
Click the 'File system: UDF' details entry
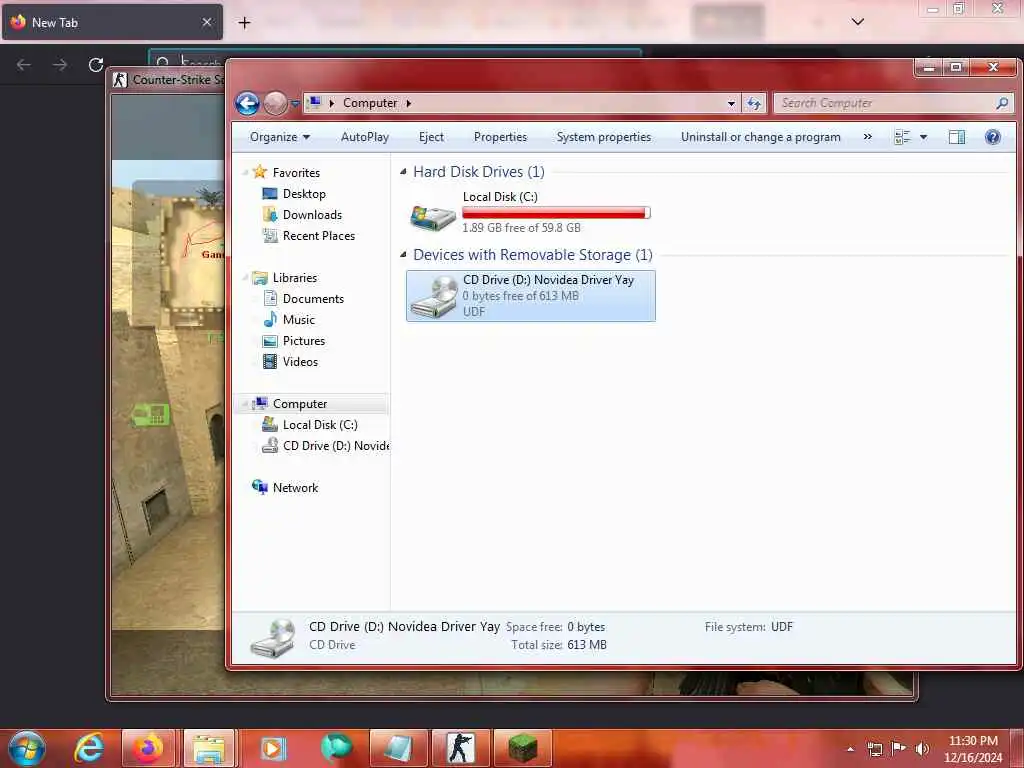tap(748, 627)
